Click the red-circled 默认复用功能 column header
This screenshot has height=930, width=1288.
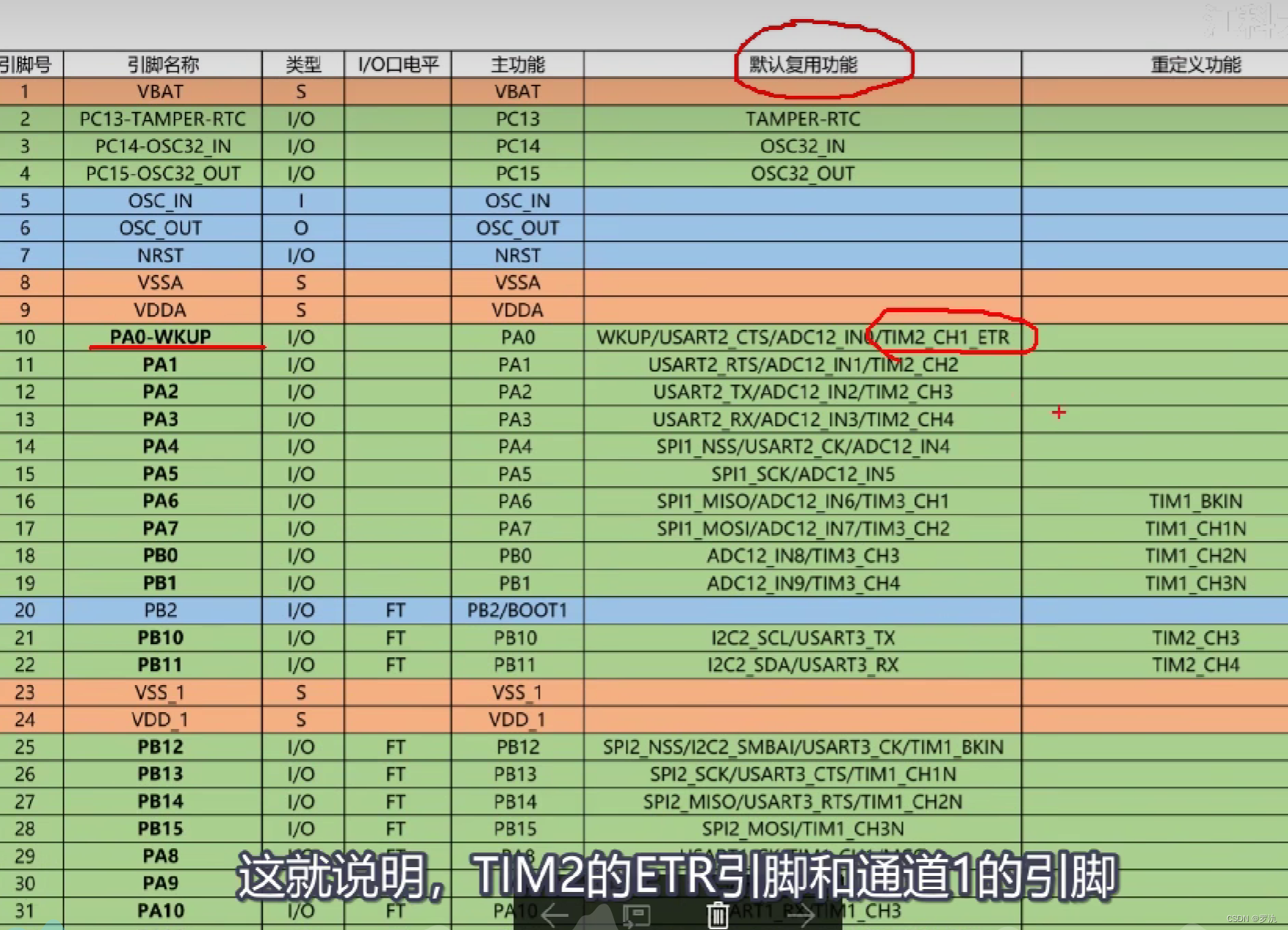coord(804,64)
